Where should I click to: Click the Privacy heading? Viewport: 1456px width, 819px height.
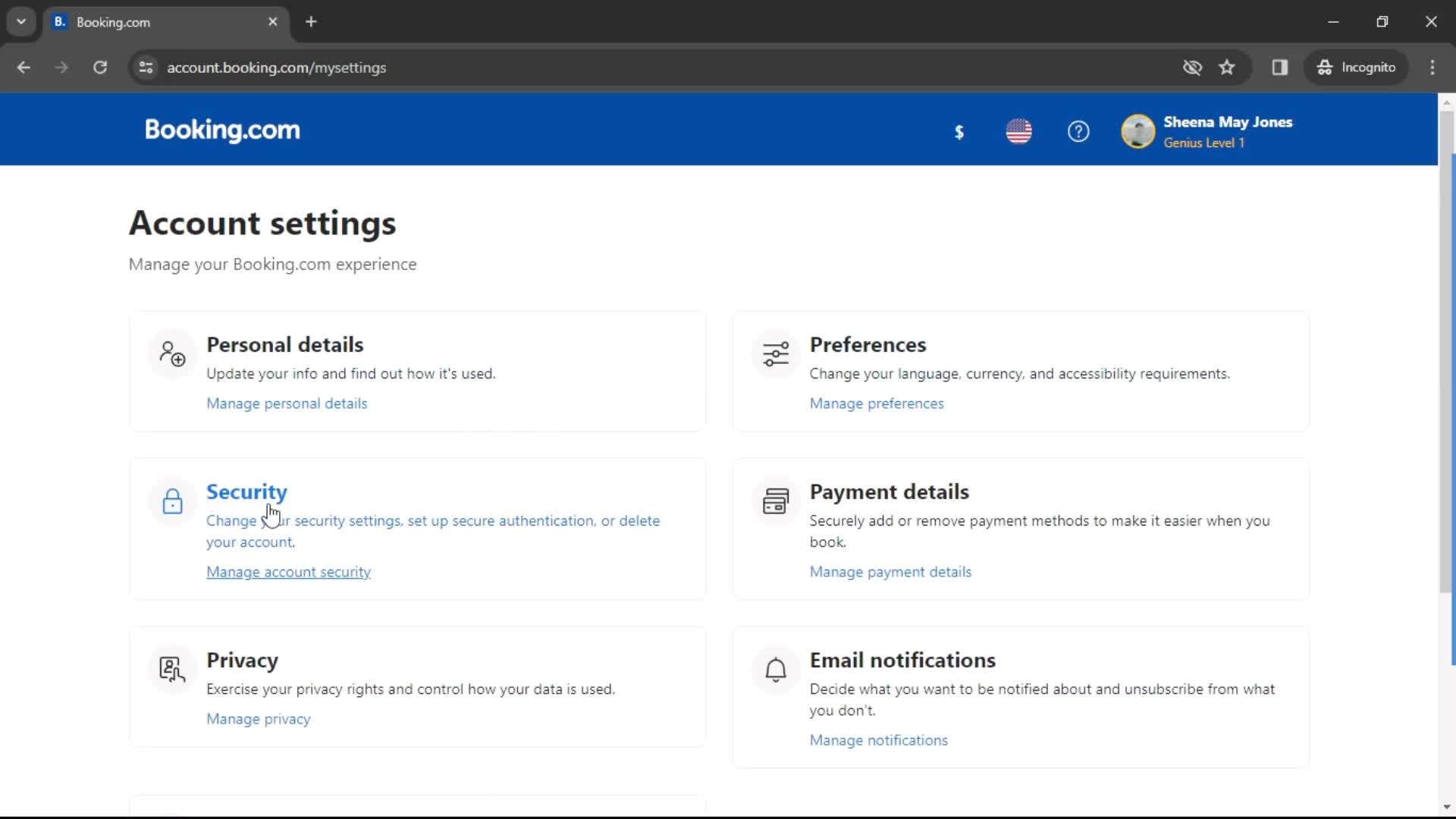[x=242, y=661]
